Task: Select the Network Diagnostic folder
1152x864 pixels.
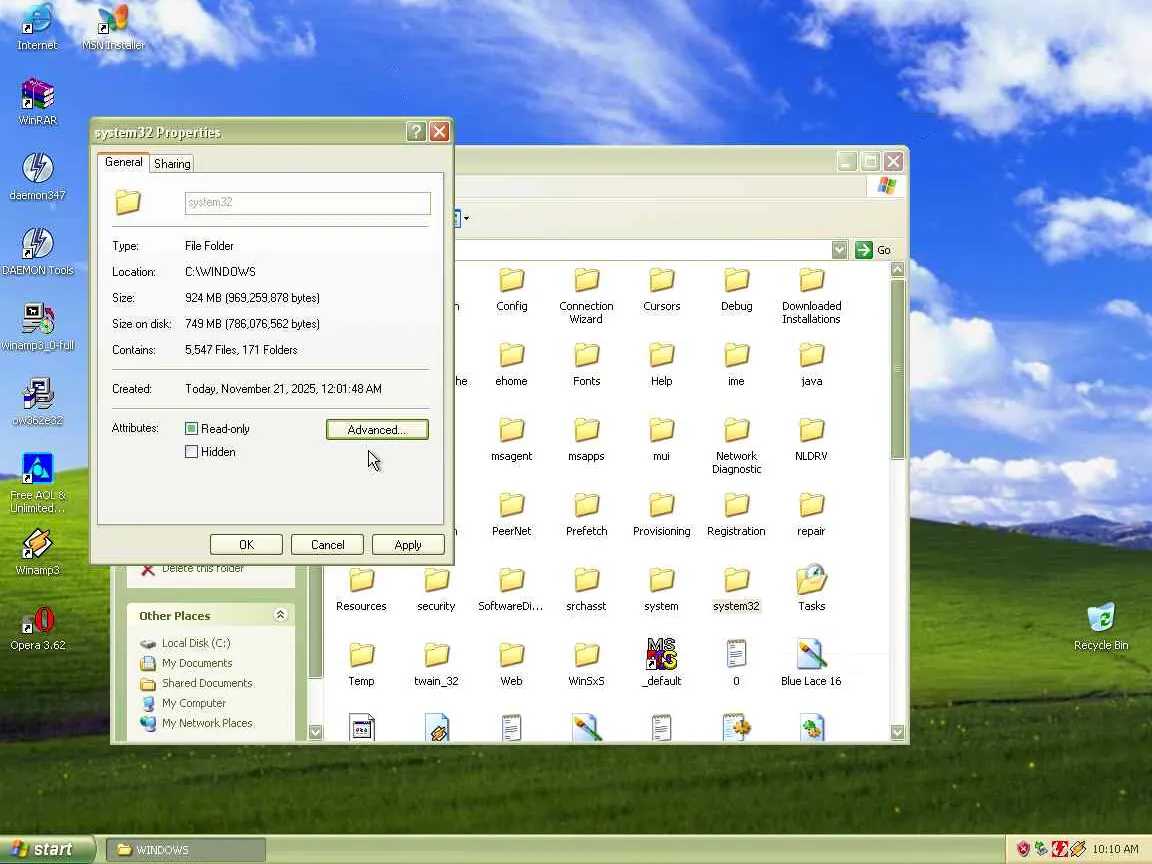Action: pyautogui.click(x=736, y=446)
